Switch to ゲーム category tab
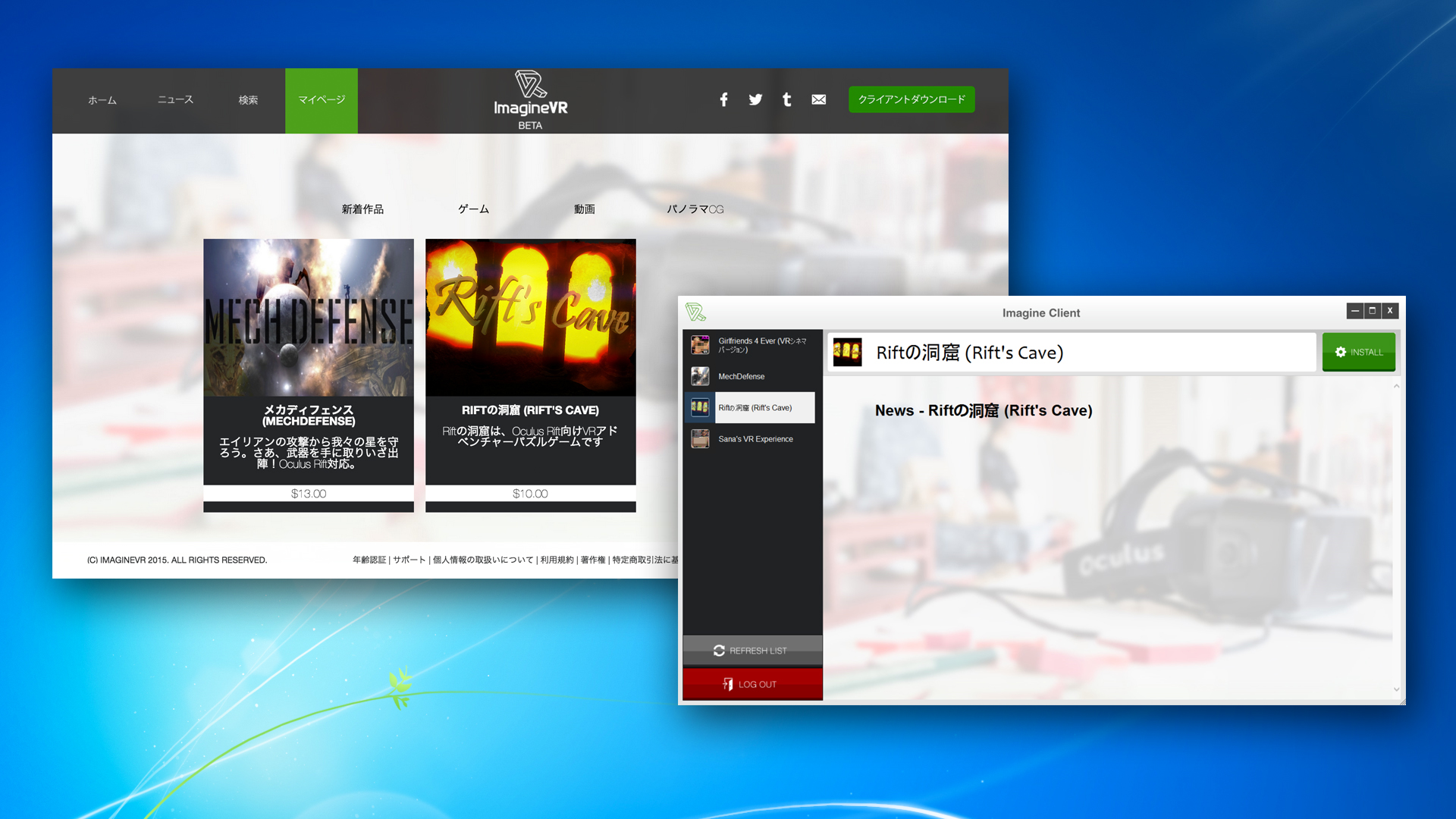The height and width of the screenshot is (819, 1456). pos(473,209)
